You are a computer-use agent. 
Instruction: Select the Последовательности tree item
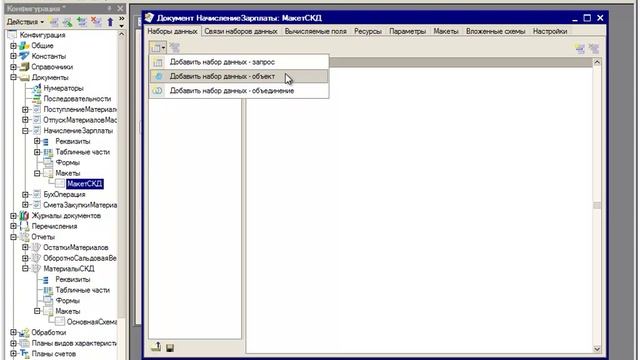(77, 99)
